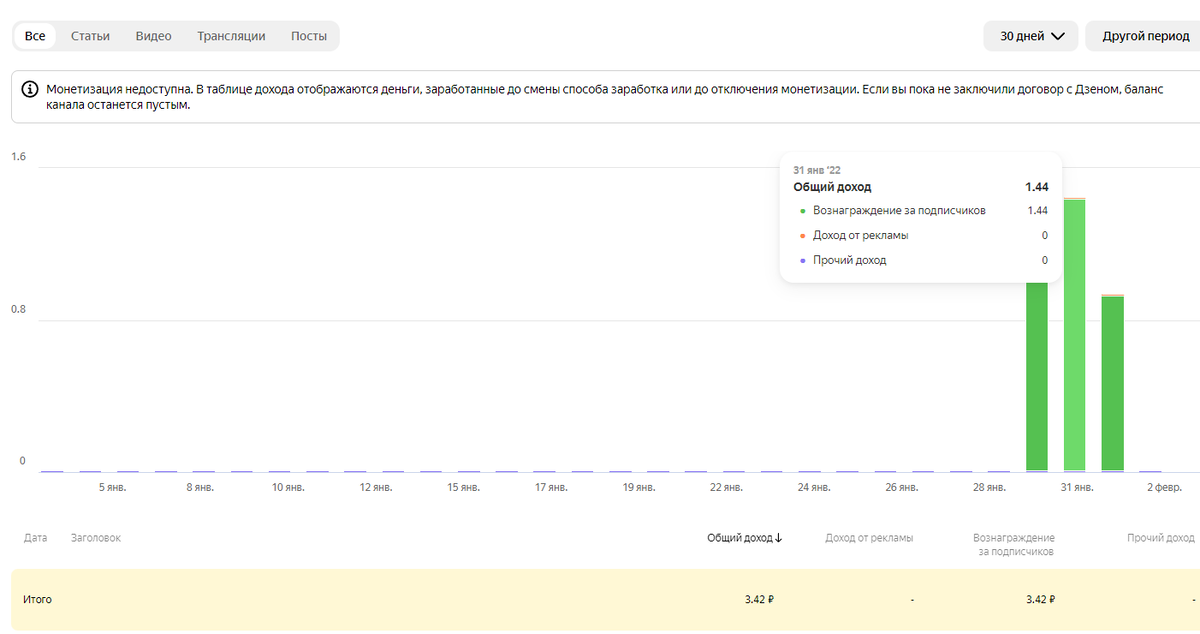This screenshot has height=634, width=1200.
Task: Click the "Общий доход" label in the tooltip
Action: 832,187
